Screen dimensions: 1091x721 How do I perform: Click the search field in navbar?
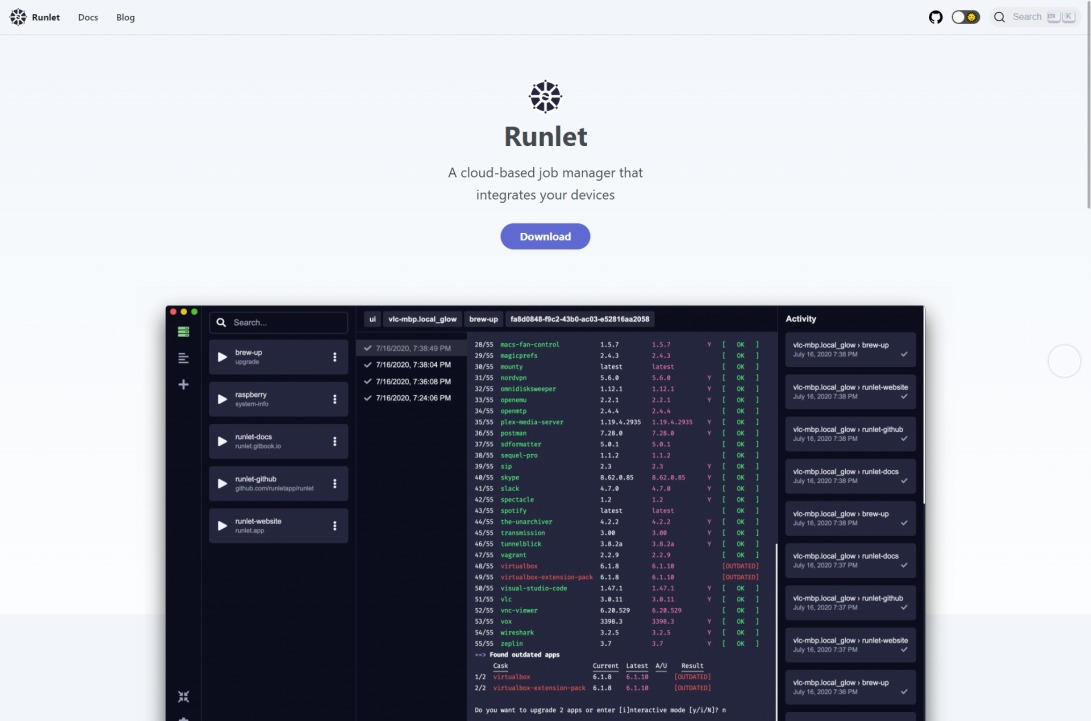[1034, 17]
